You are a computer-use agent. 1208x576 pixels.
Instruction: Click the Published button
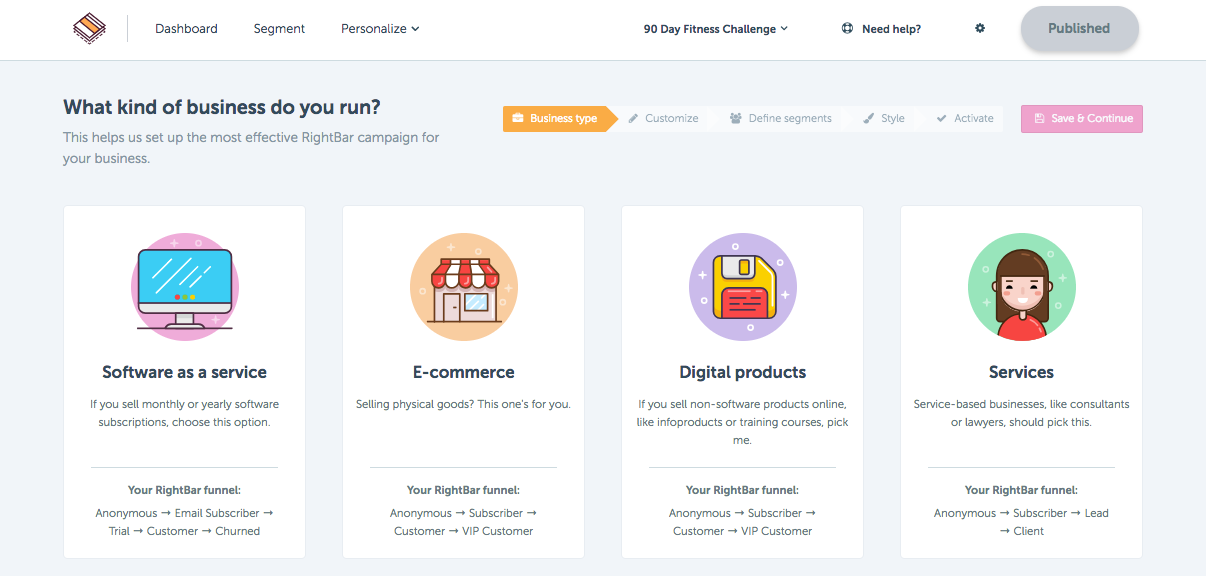coord(1079,29)
